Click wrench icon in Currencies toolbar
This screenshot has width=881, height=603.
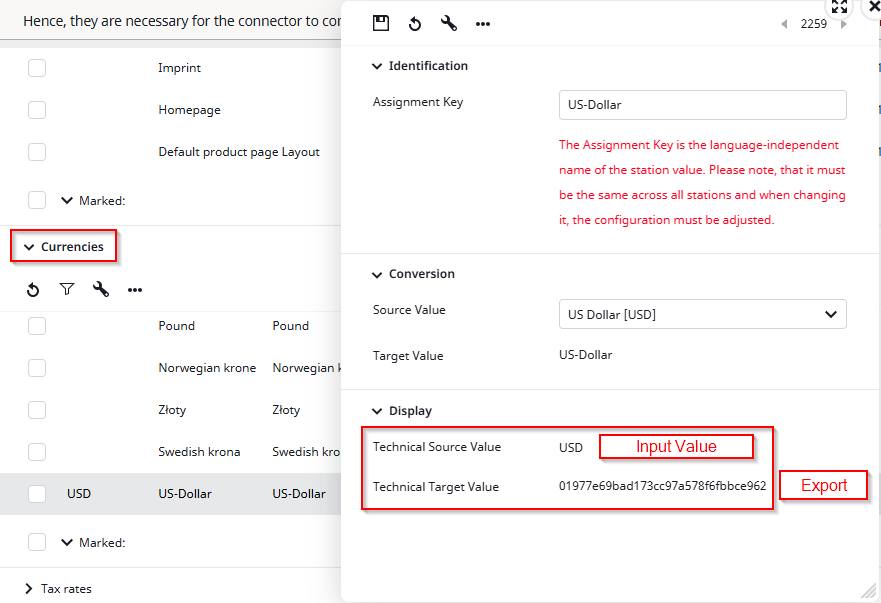click(101, 290)
